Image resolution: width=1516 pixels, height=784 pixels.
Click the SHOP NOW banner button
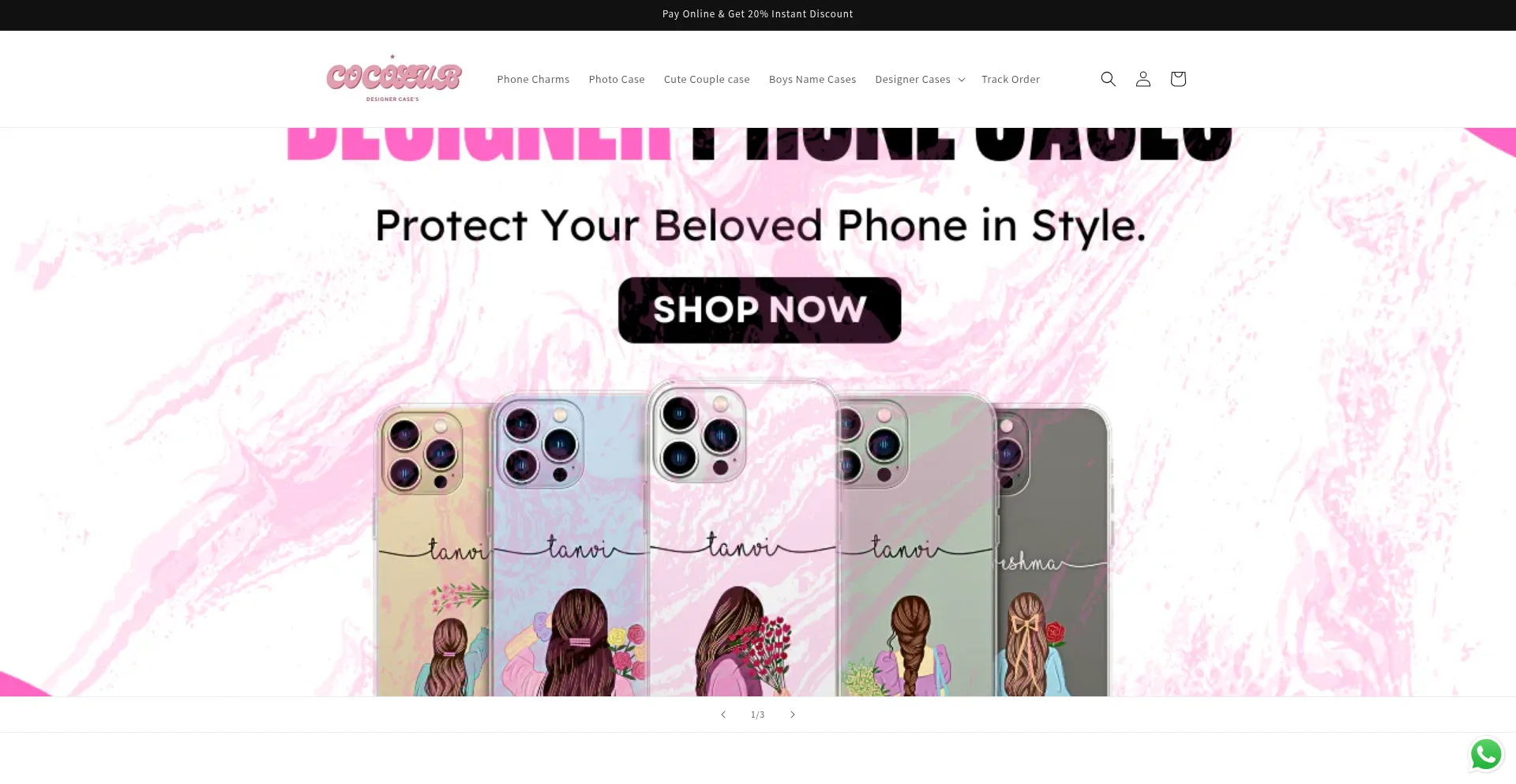pos(760,310)
